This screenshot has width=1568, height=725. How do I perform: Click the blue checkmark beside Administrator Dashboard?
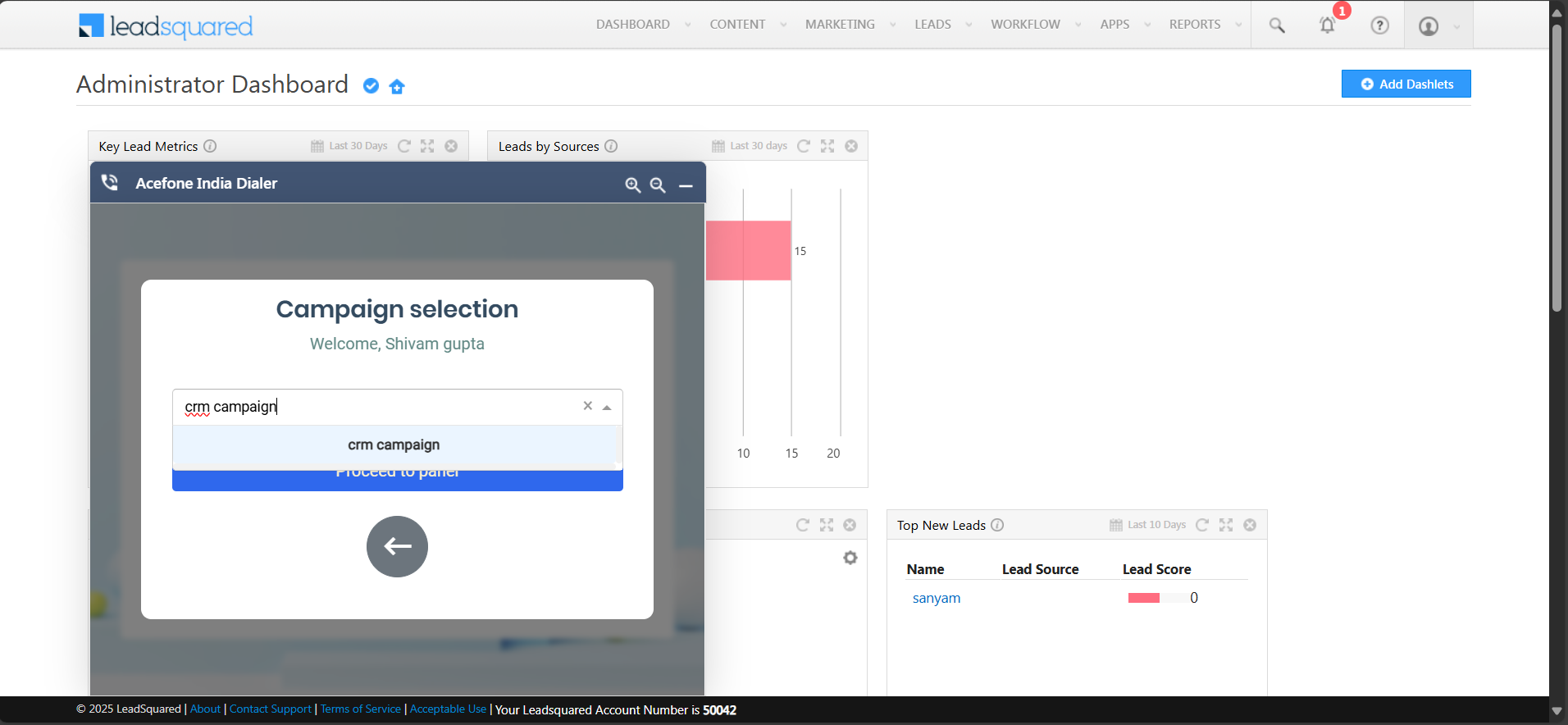point(371,86)
